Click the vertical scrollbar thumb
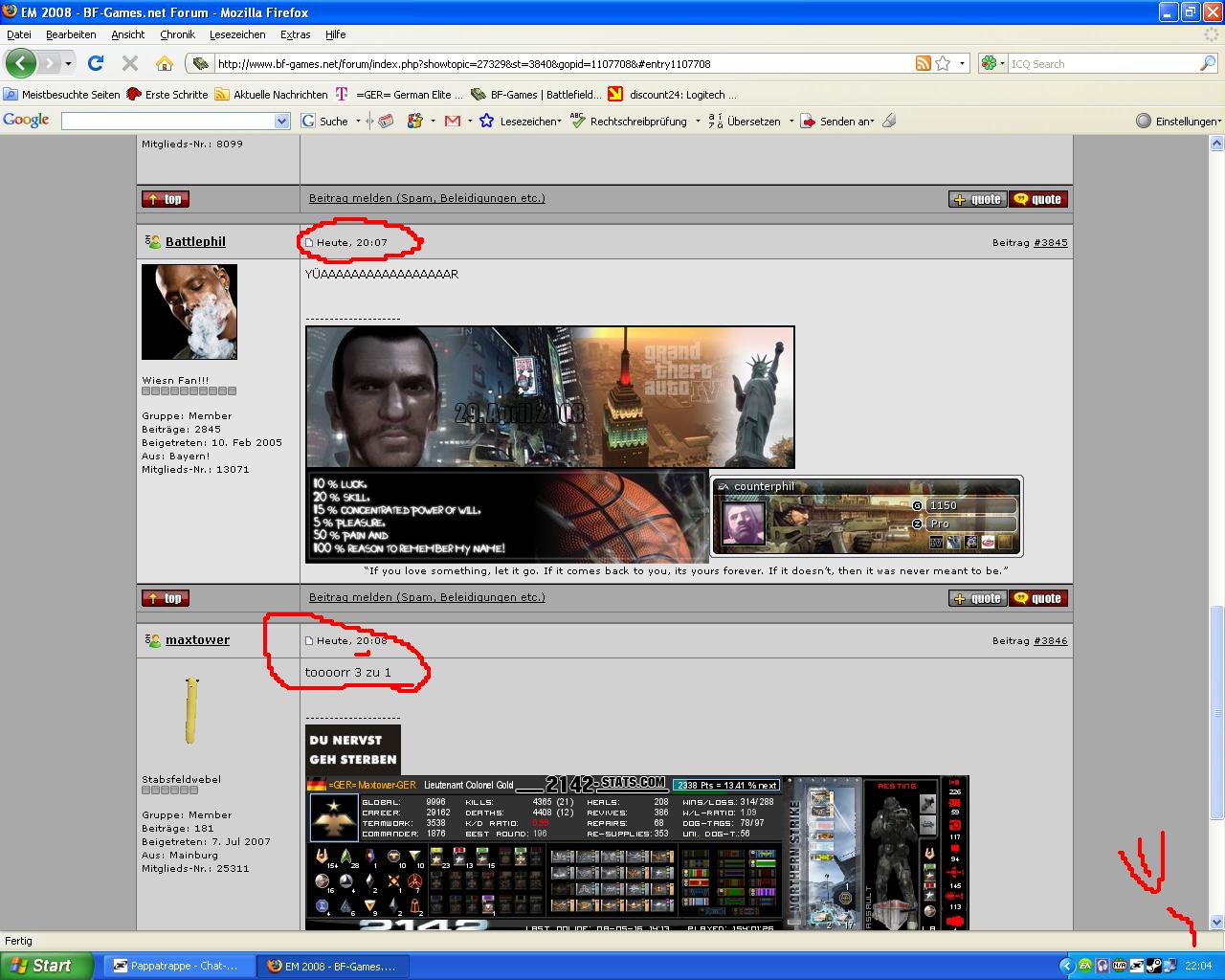The height and width of the screenshot is (980, 1225). tap(1216, 712)
